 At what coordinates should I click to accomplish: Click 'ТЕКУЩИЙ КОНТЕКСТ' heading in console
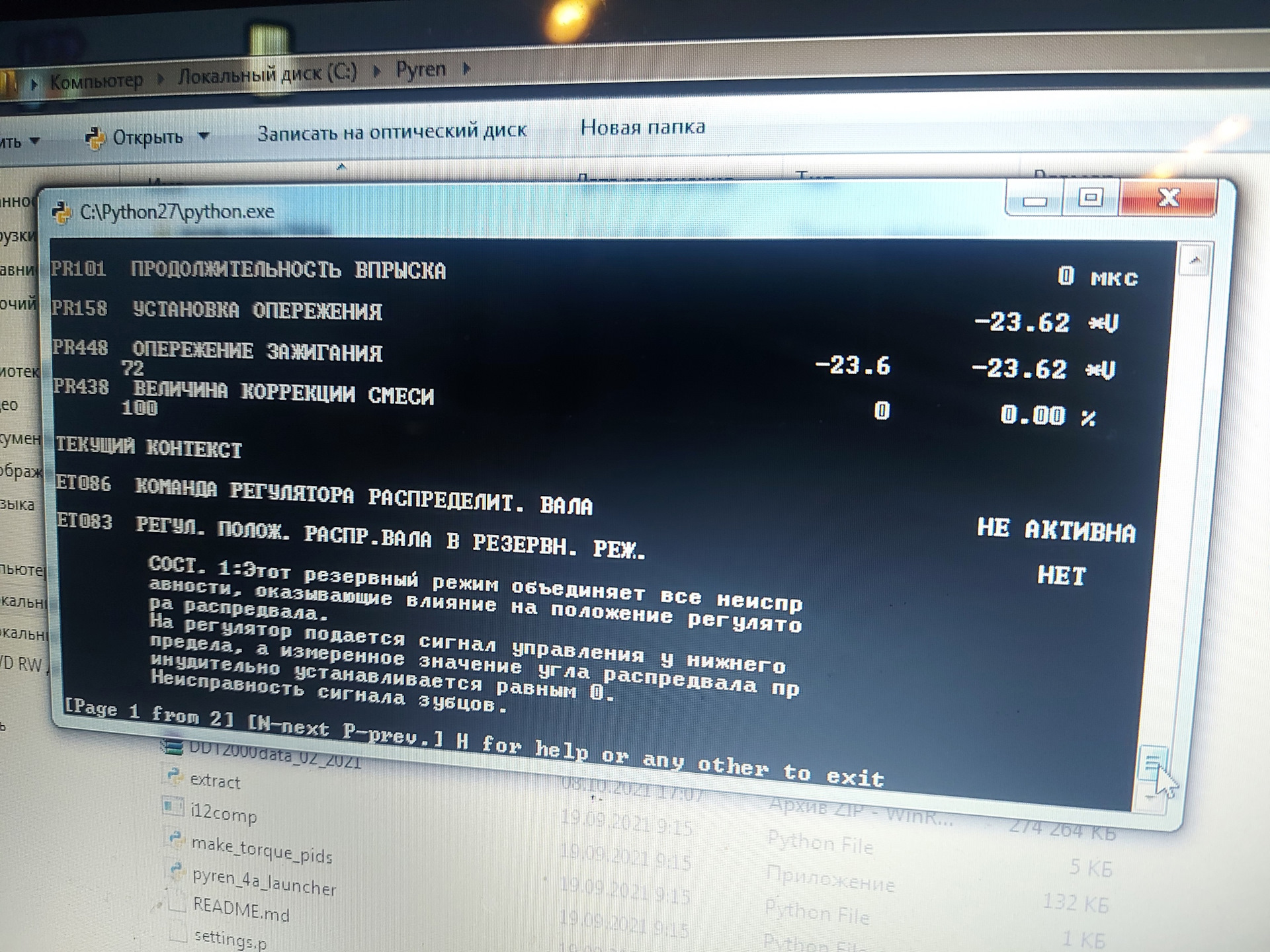[x=149, y=448]
